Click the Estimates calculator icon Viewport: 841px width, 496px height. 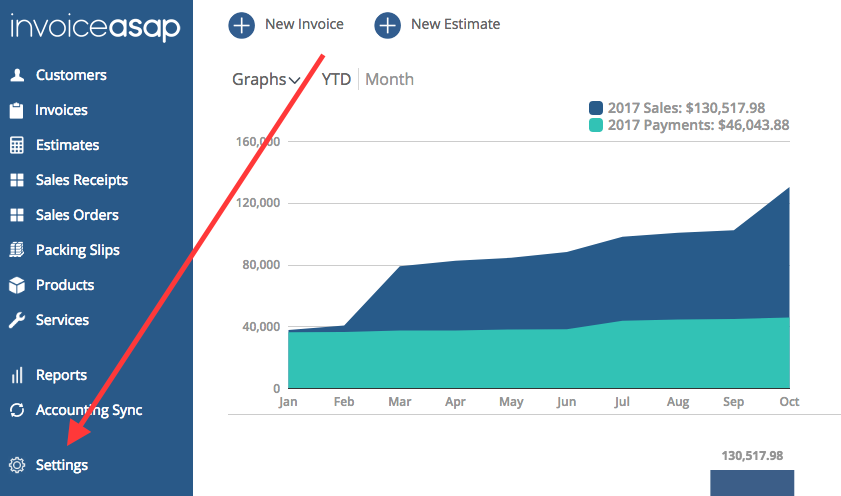pyautogui.click(x=16, y=145)
